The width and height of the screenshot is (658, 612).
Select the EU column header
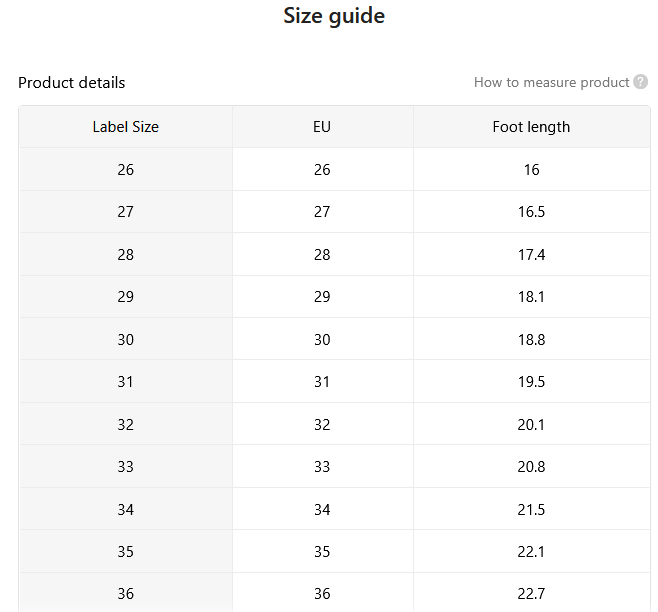pyautogui.click(x=322, y=127)
